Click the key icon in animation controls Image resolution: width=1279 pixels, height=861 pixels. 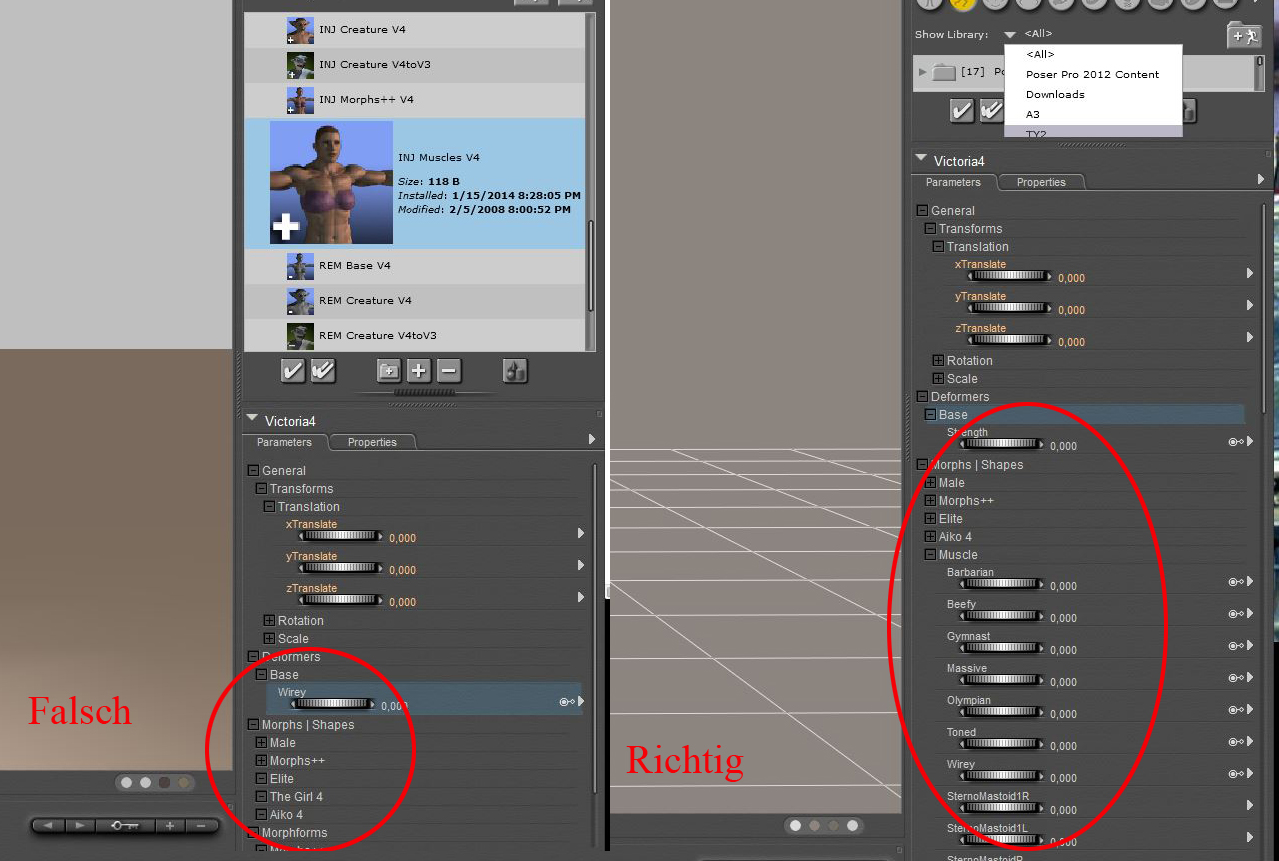[126, 826]
